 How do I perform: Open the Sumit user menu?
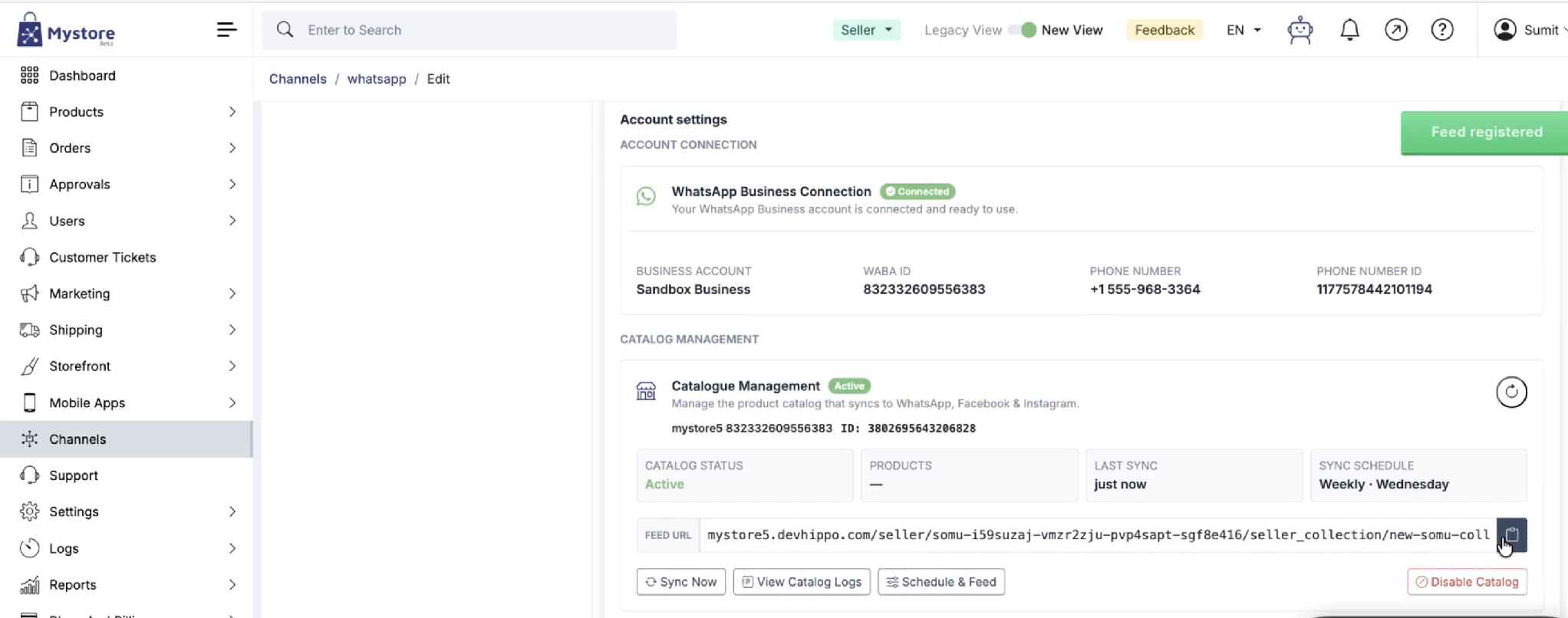click(x=1529, y=30)
